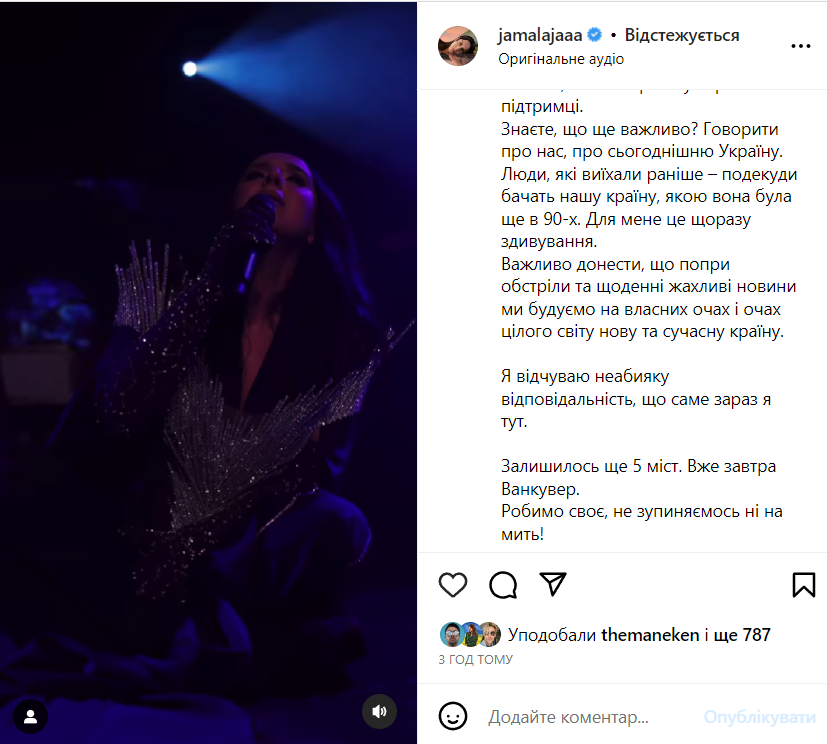Screen dimensions: 827x744
Task: Open the emoji picker smiley icon
Action: tap(453, 717)
